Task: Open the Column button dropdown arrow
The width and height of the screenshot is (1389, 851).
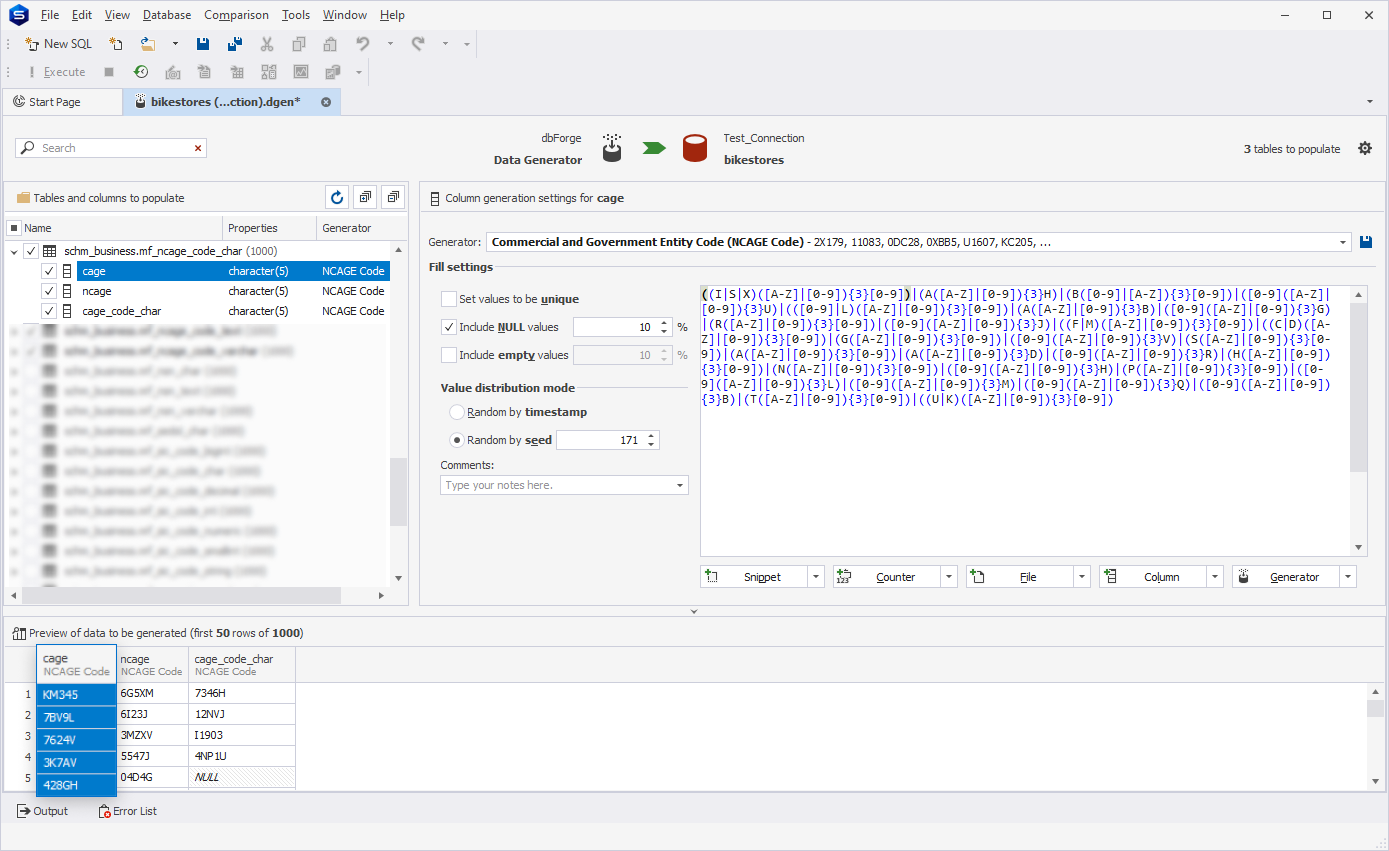Action: pyautogui.click(x=1215, y=577)
